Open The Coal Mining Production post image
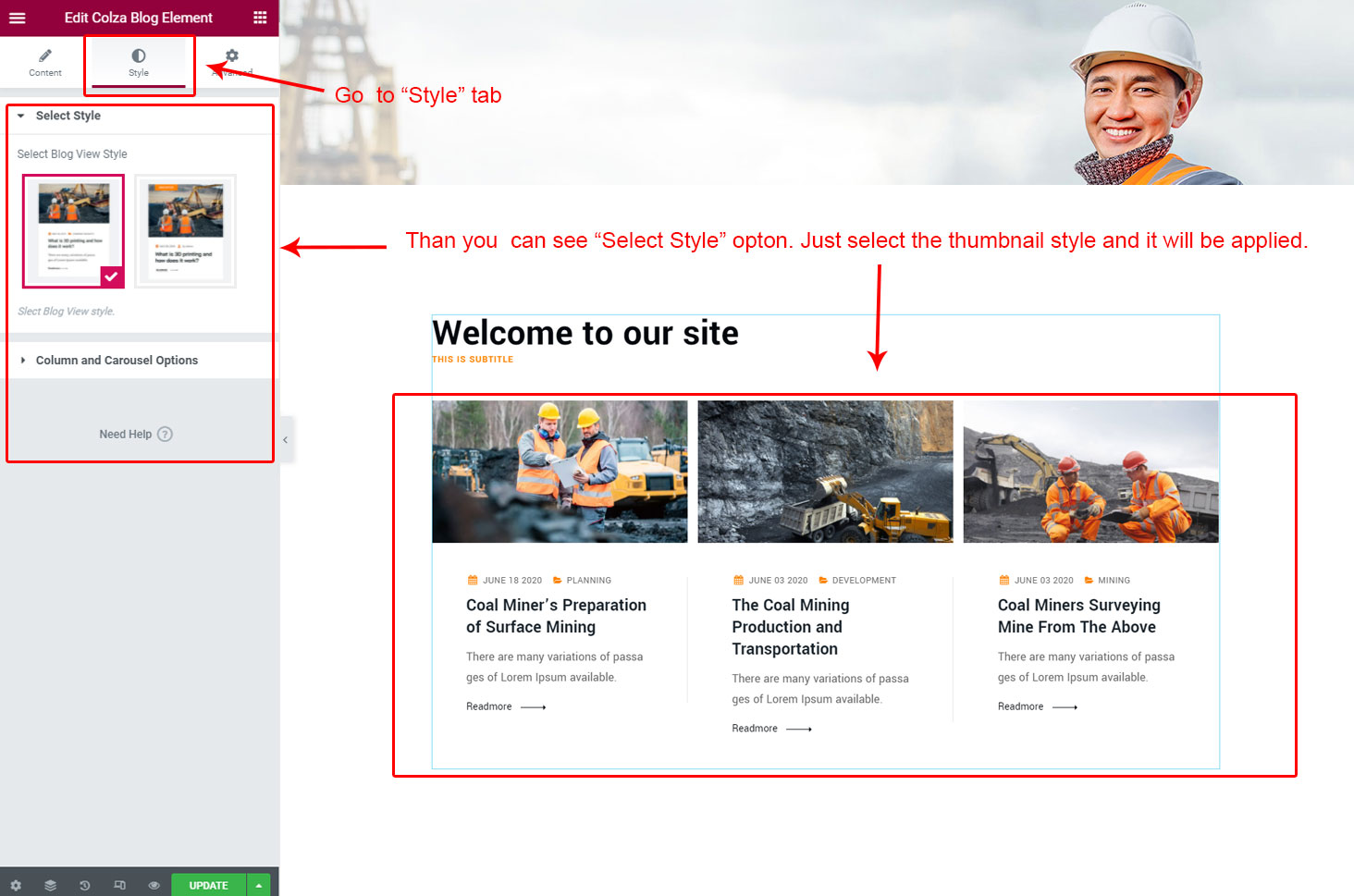The height and width of the screenshot is (896, 1354). pos(825,472)
